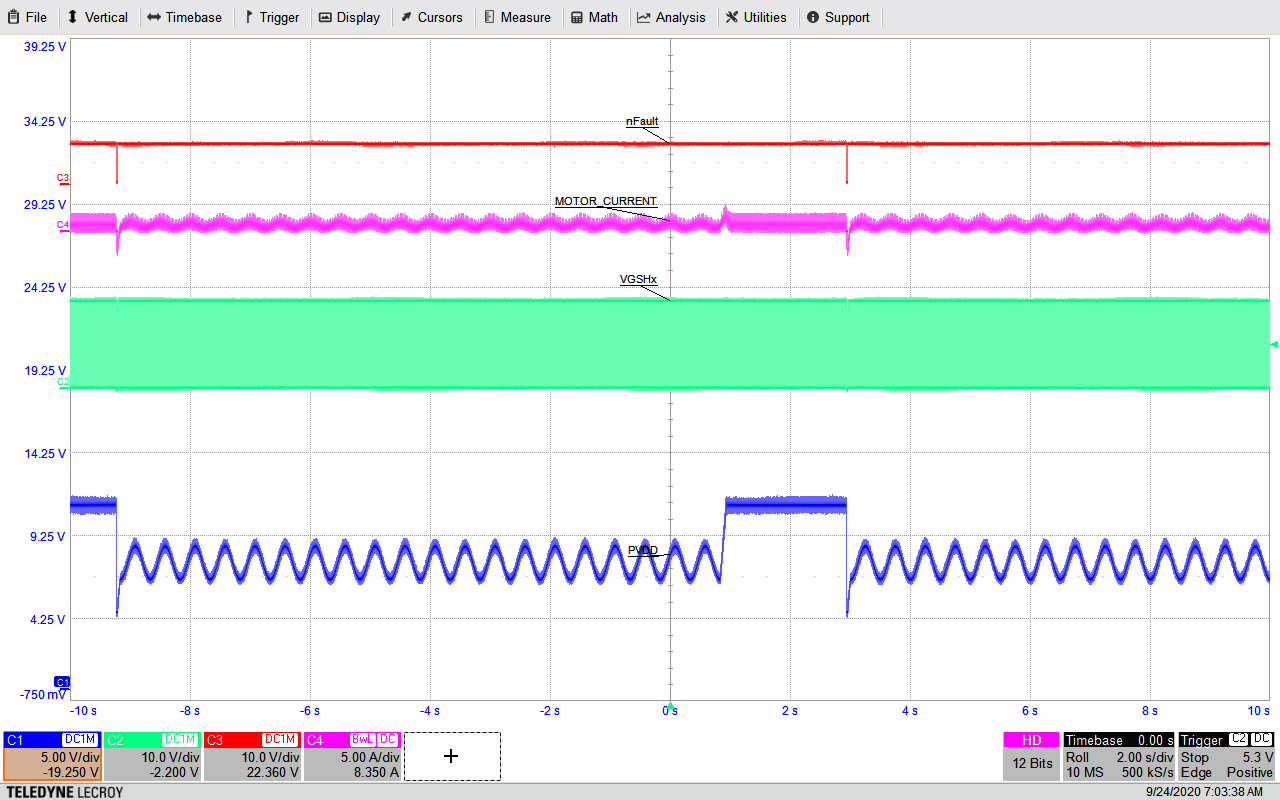Click the Trigger flag icon
1280x800 pixels.
pyautogui.click(x=249, y=16)
